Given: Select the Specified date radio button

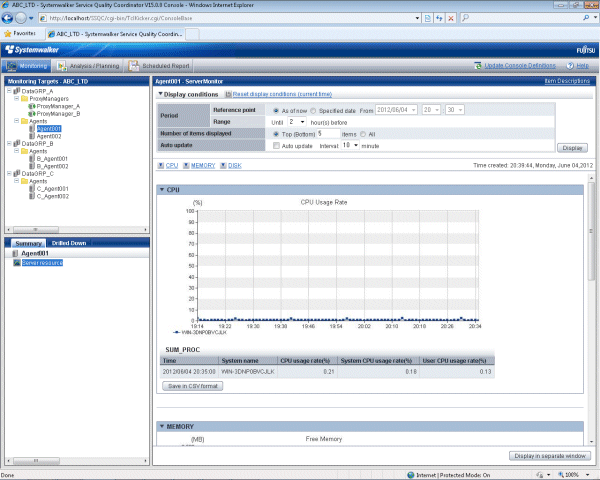Looking at the screenshot, I should coord(313,111).
